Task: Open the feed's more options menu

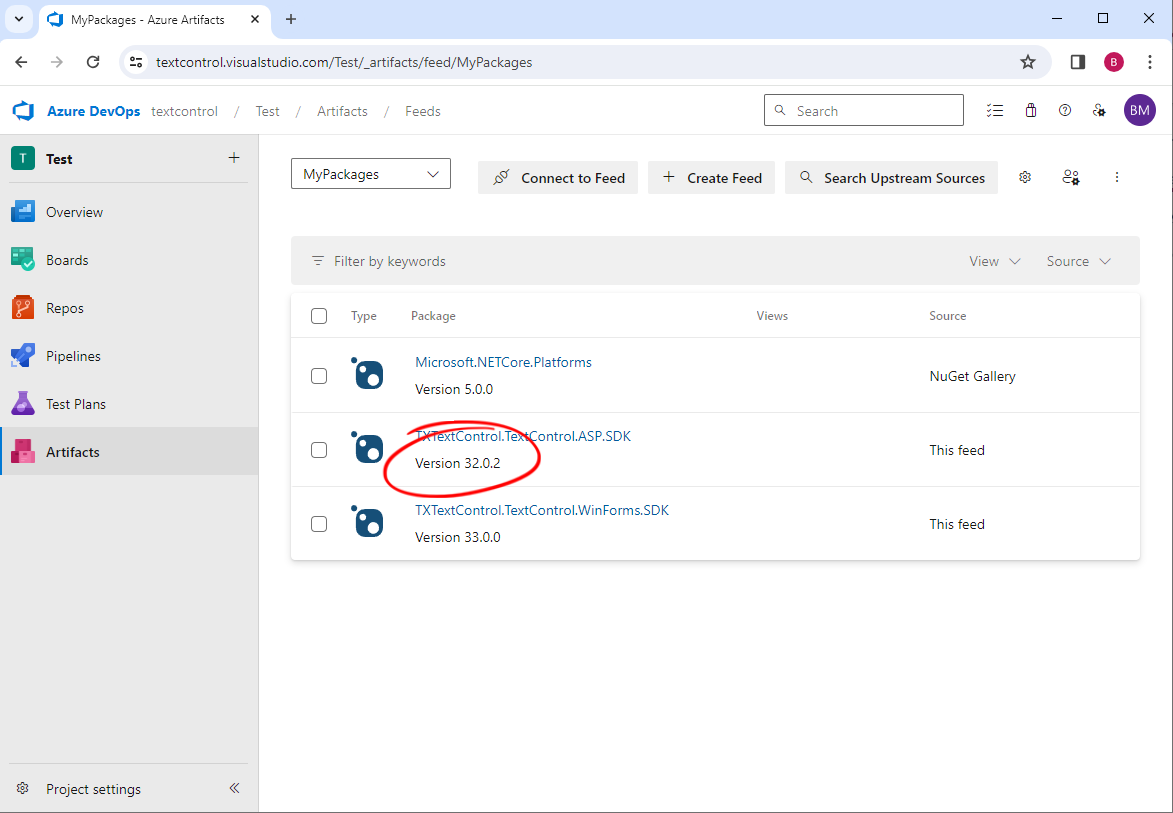Action: [x=1117, y=177]
